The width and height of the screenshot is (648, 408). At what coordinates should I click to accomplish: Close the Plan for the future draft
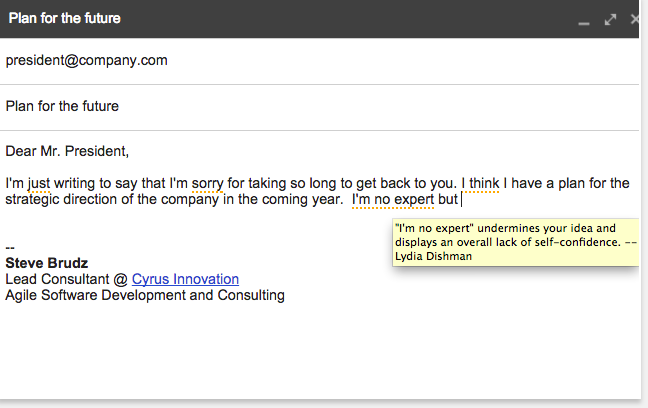point(635,19)
